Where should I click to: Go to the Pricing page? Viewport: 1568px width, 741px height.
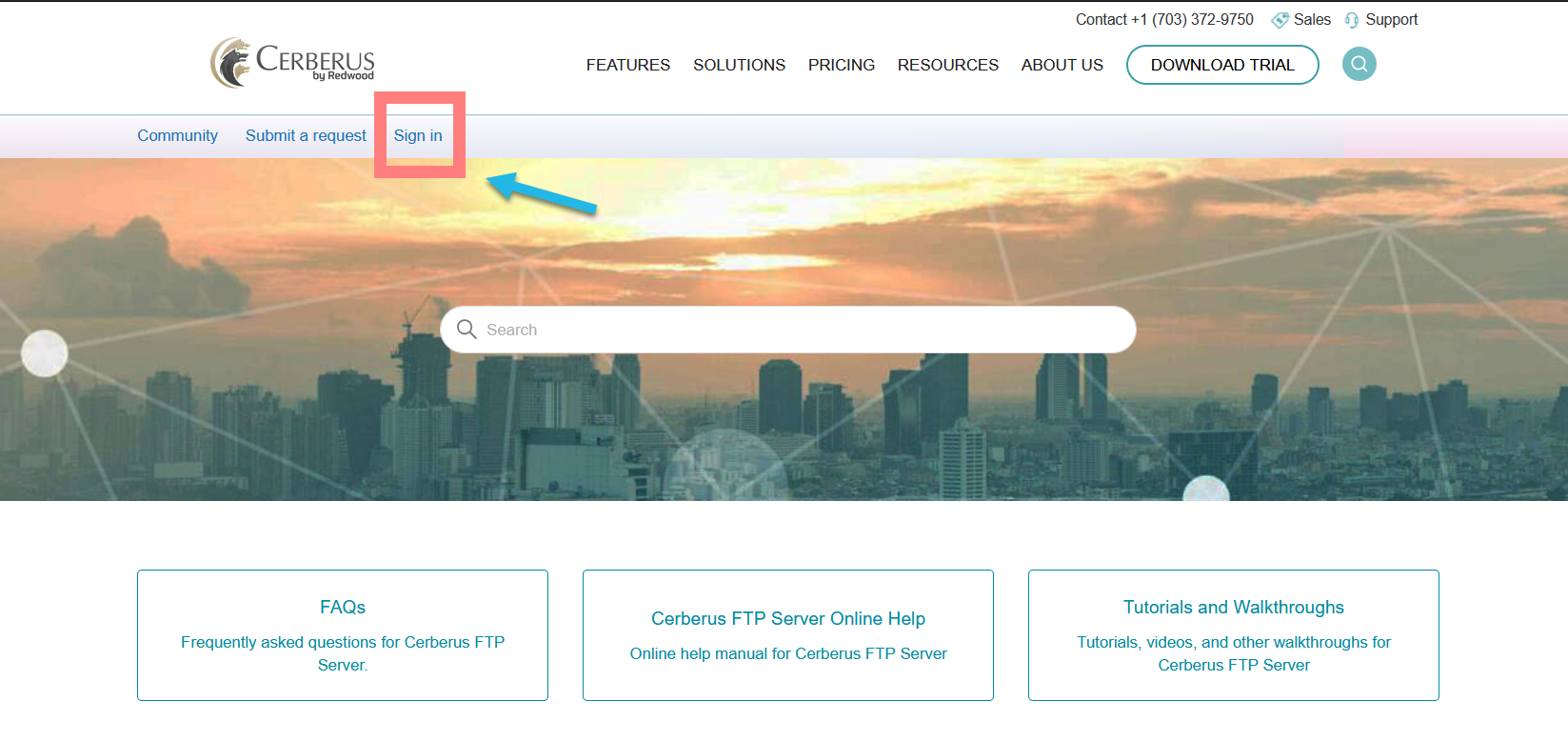(x=842, y=65)
